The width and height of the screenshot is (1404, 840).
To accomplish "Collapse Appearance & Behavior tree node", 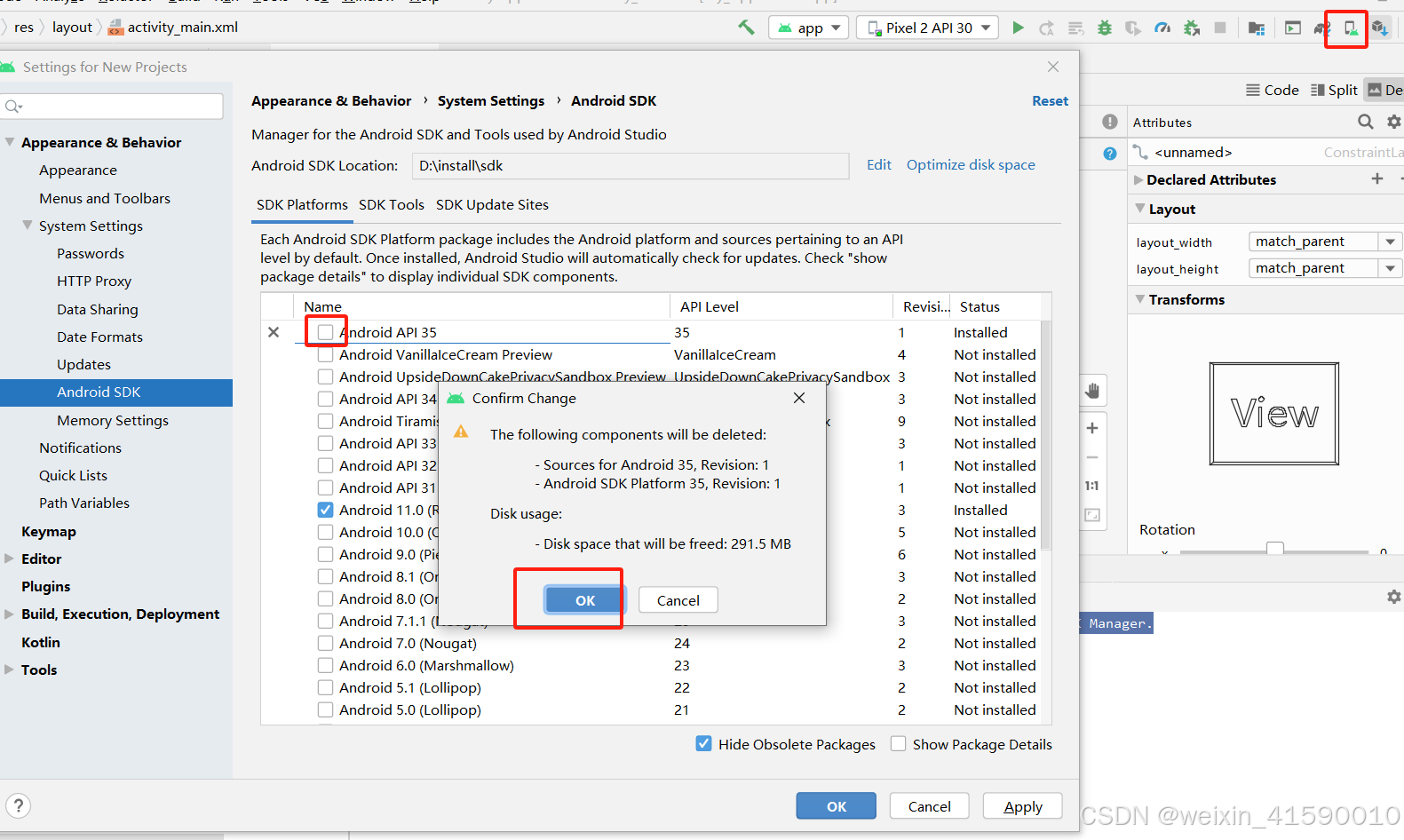I will coord(10,141).
